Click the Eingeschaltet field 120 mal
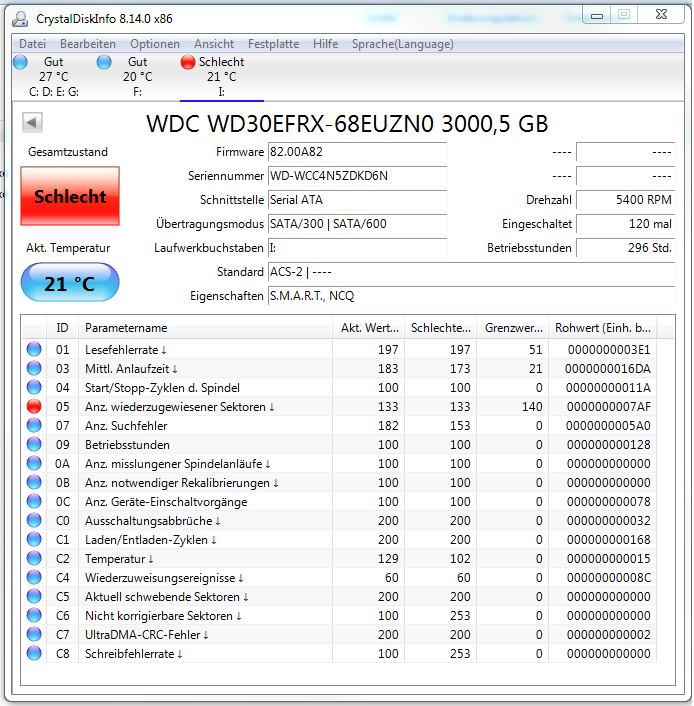Viewport: 694px width, 706px height. pos(626,224)
